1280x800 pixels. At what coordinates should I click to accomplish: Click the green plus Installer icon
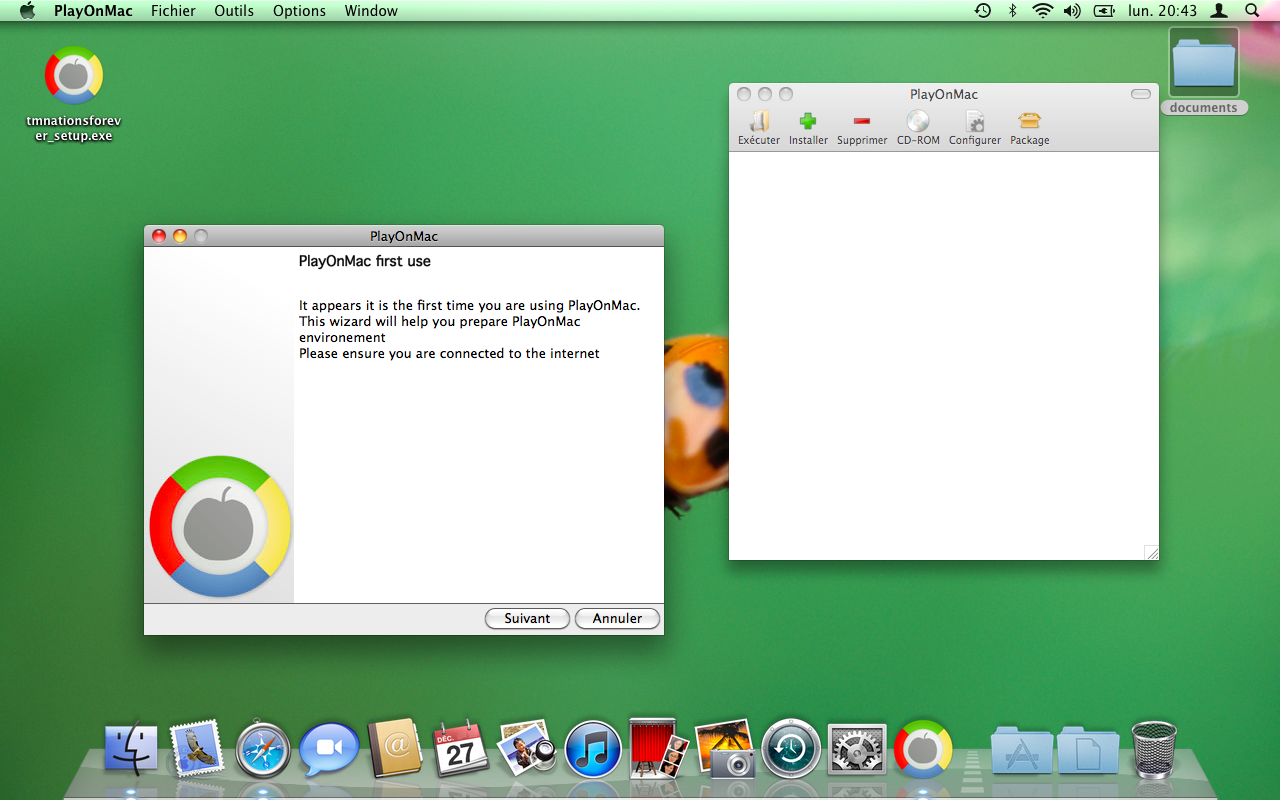click(x=808, y=122)
